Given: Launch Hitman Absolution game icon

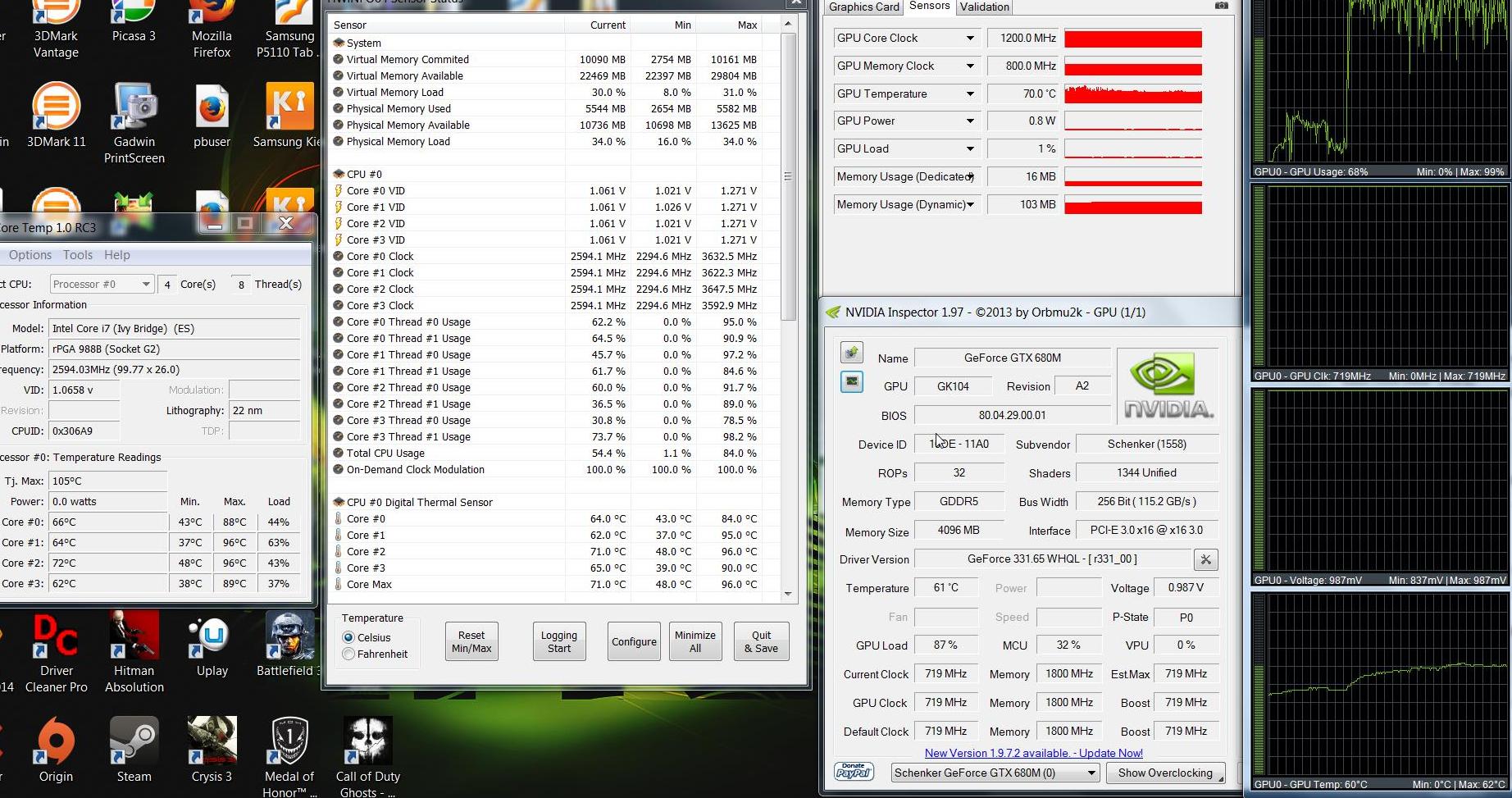Looking at the screenshot, I should point(134,653).
